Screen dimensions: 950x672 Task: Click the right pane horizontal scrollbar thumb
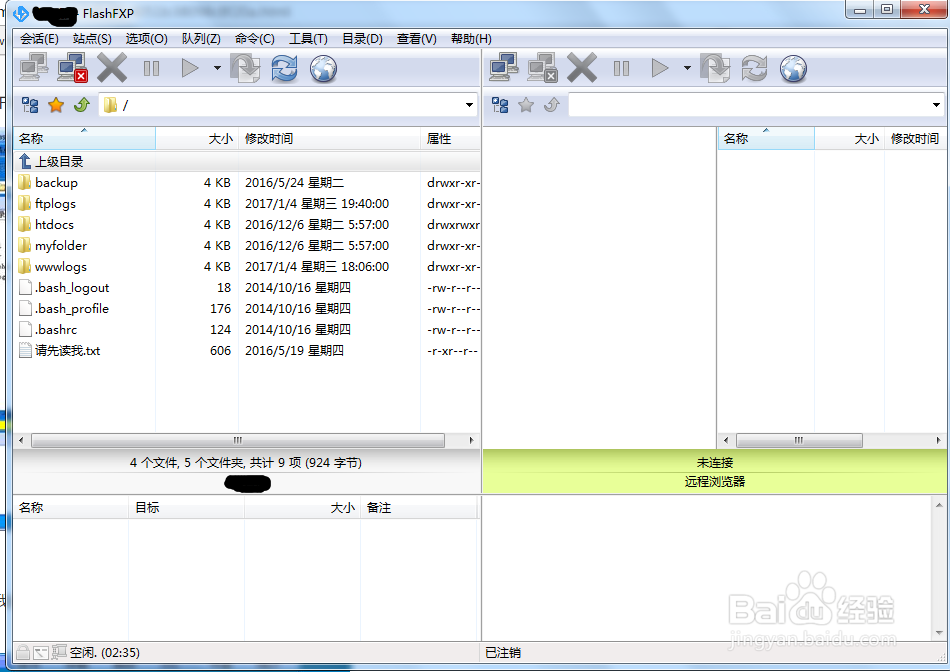pyautogui.click(x=799, y=441)
